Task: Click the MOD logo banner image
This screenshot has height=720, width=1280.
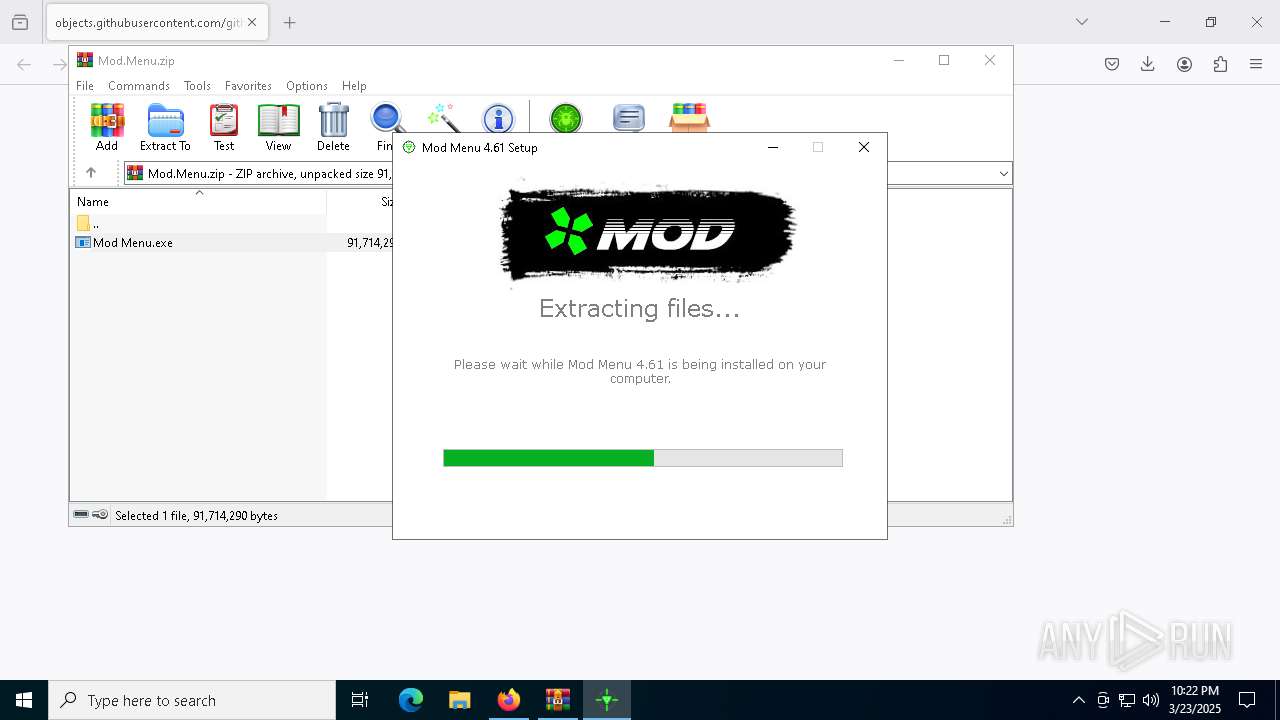Action: pos(647,233)
